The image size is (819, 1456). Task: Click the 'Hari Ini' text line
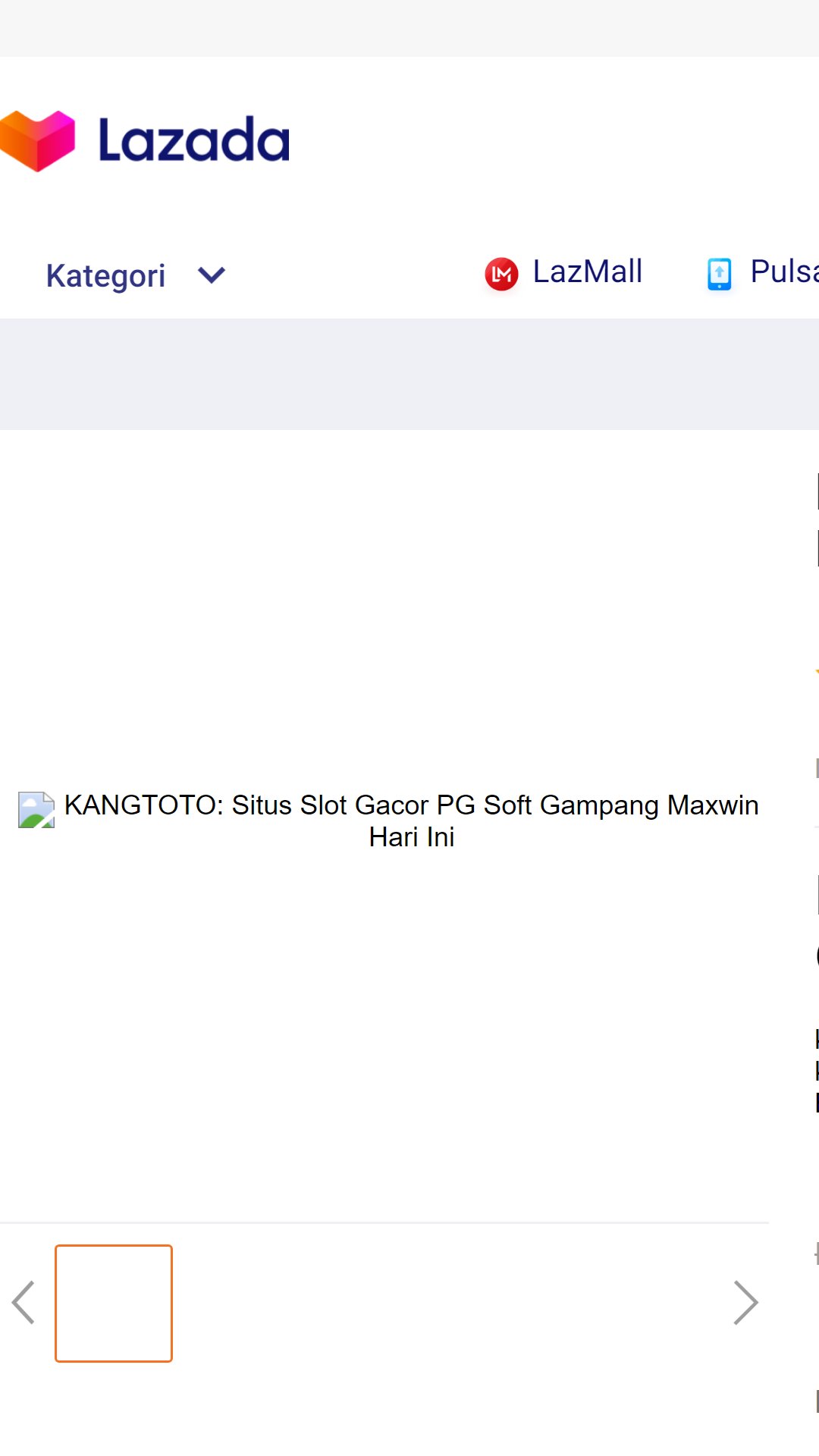[x=411, y=837]
